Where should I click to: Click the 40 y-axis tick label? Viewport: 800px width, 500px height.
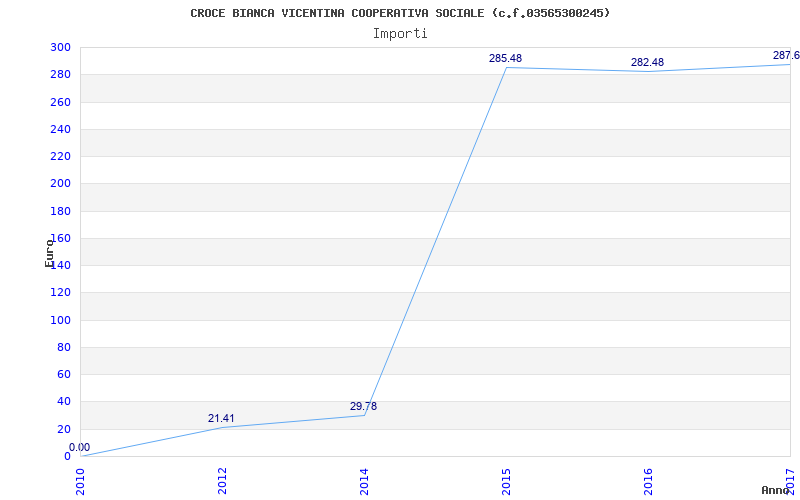(x=63, y=402)
